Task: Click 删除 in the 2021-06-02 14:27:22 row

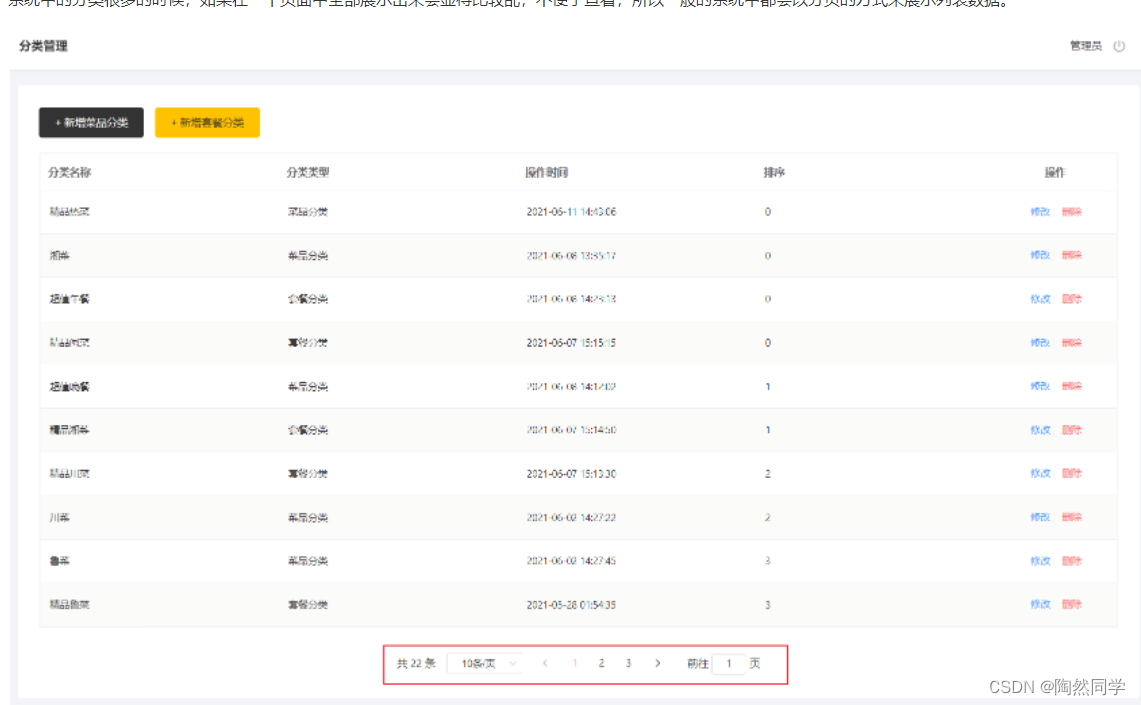Action: pos(1072,517)
